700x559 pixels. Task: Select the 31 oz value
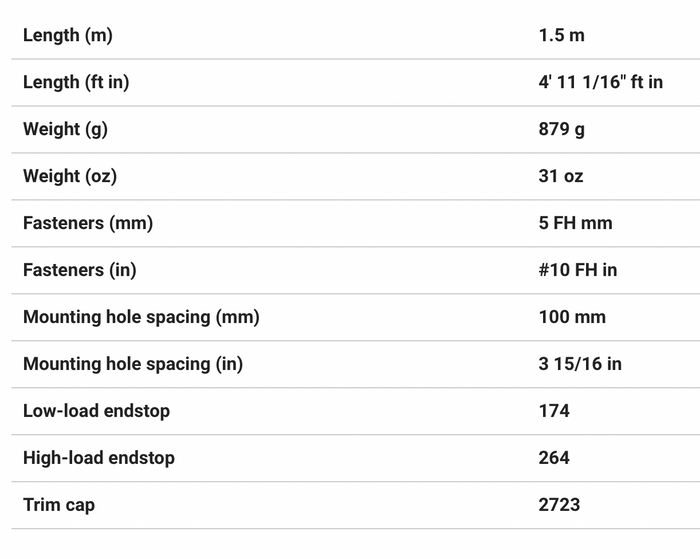point(560,176)
